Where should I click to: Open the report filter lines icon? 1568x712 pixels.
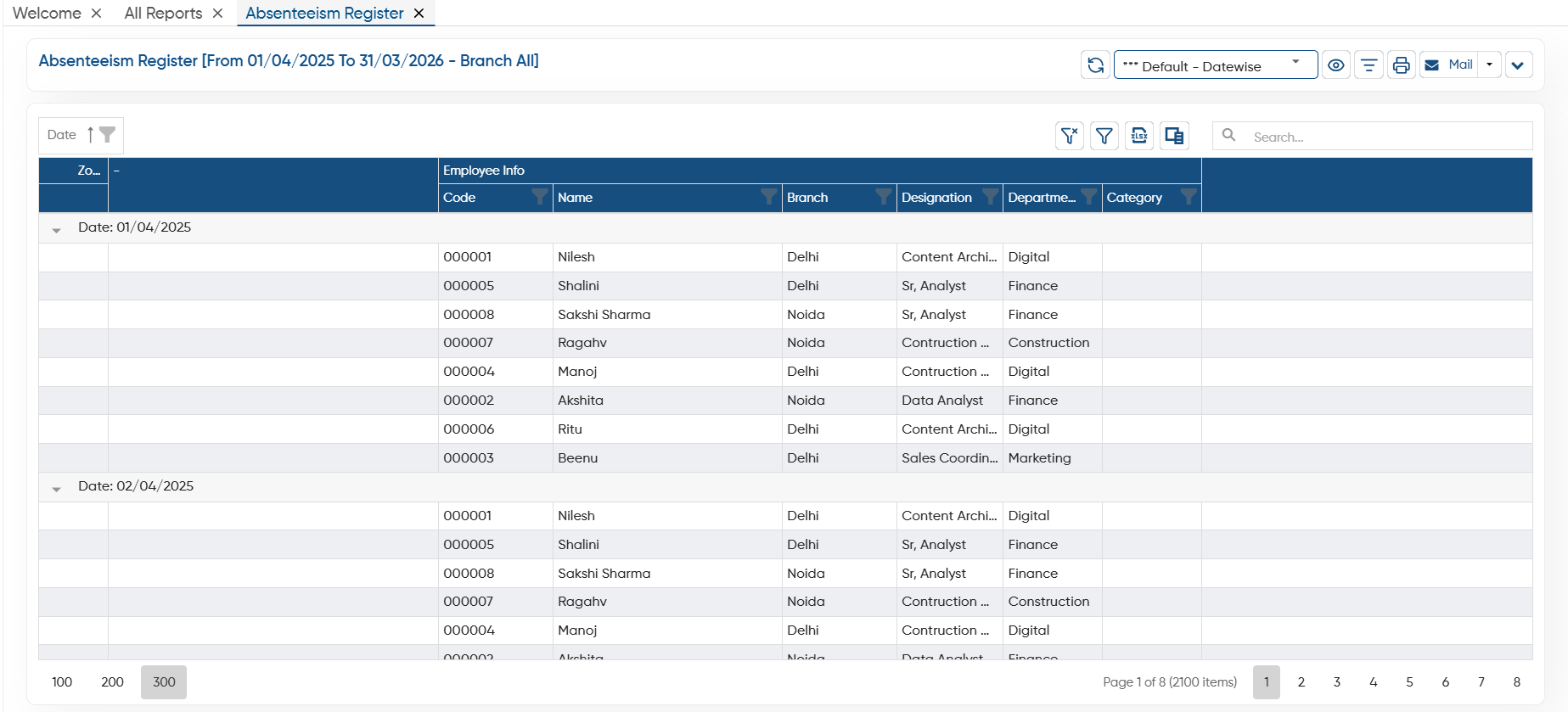1368,65
